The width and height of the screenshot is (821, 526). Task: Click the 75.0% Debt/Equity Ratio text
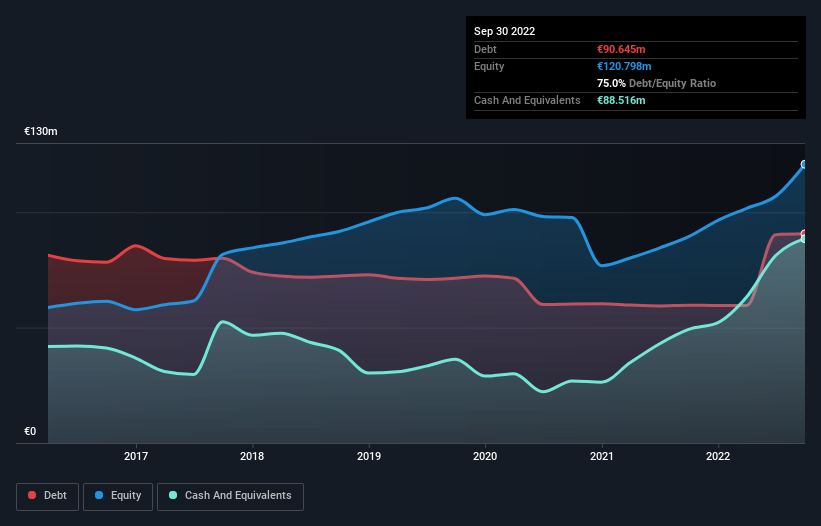pos(657,83)
